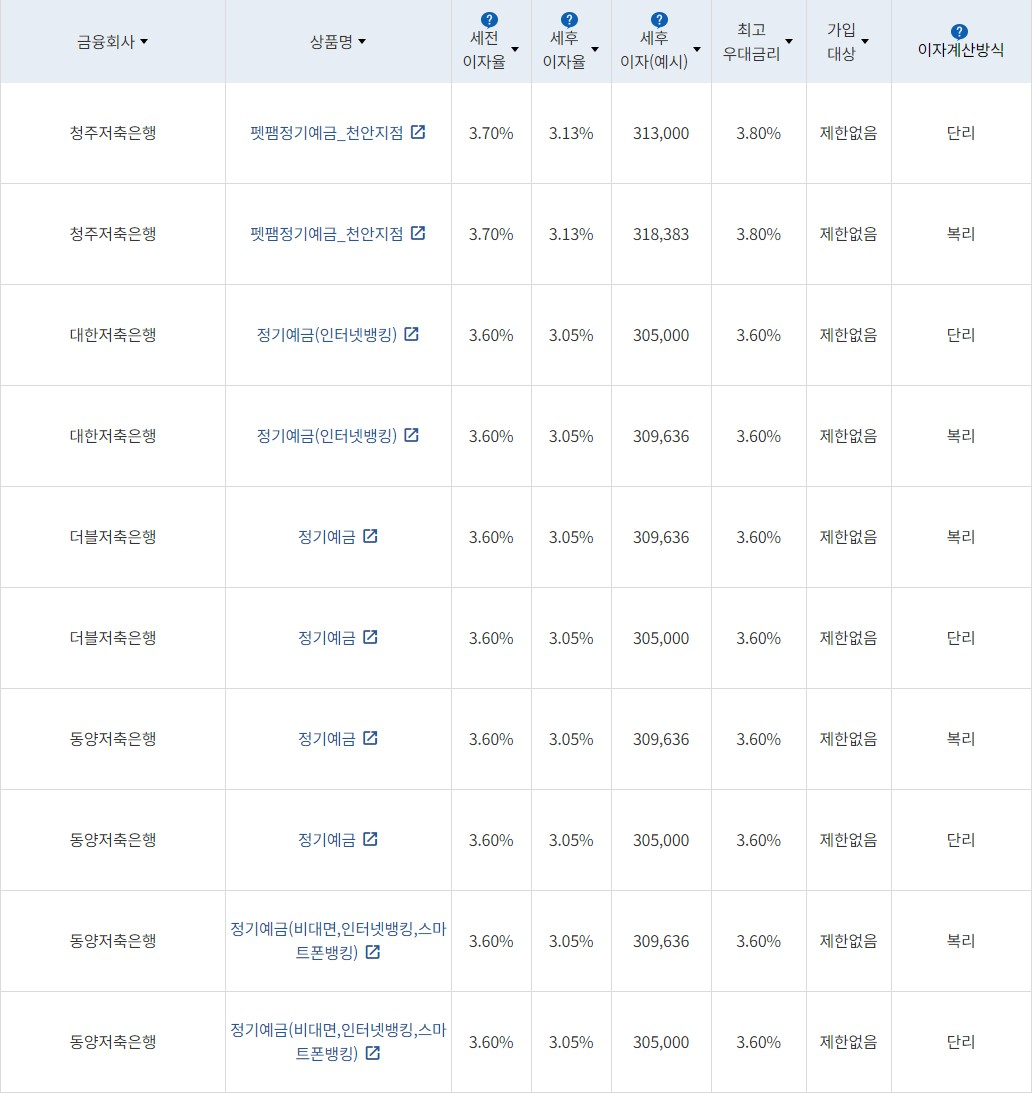Click external link icon for 더블저축은행 정기예금
1032x1093 pixels.
[x=371, y=536]
